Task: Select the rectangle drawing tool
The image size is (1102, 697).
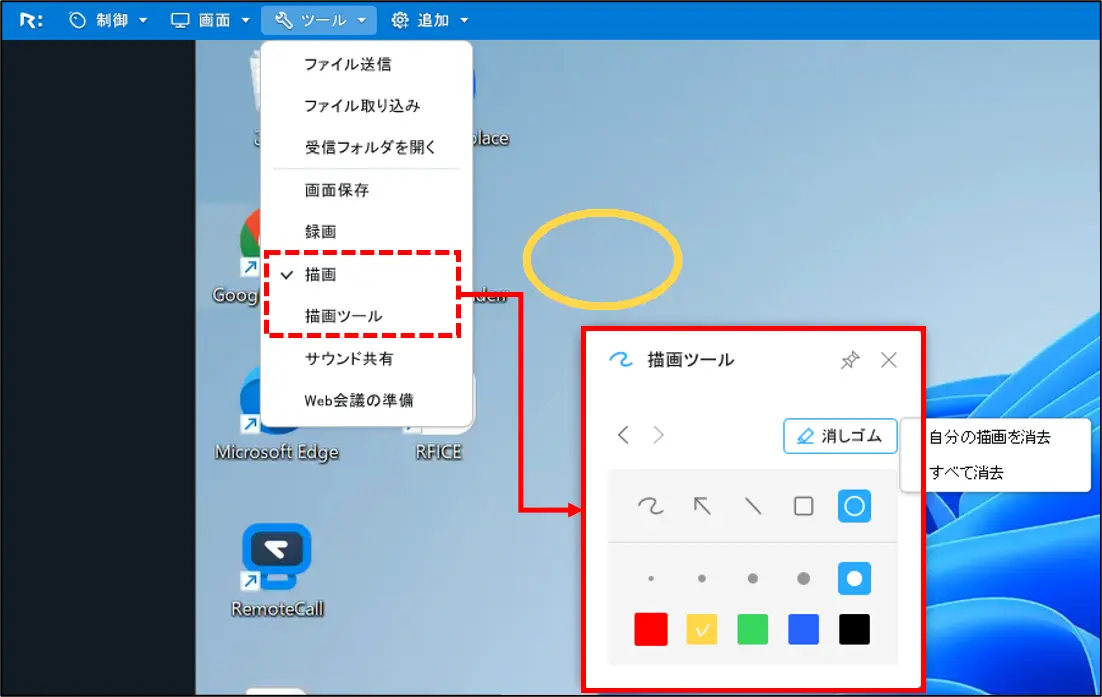Action: click(803, 506)
